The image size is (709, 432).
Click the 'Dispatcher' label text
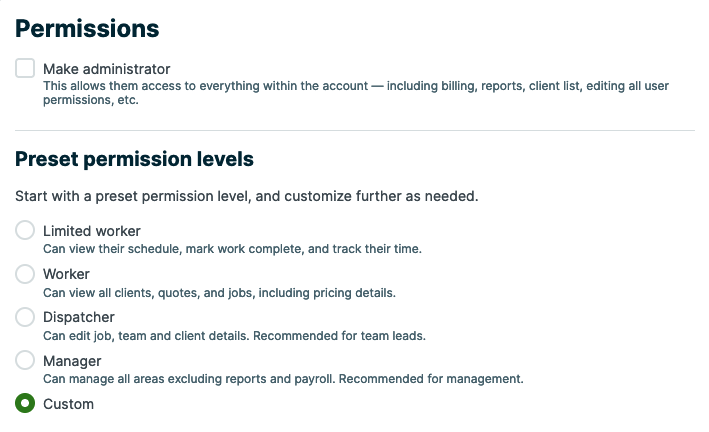pyautogui.click(x=78, y=317)
